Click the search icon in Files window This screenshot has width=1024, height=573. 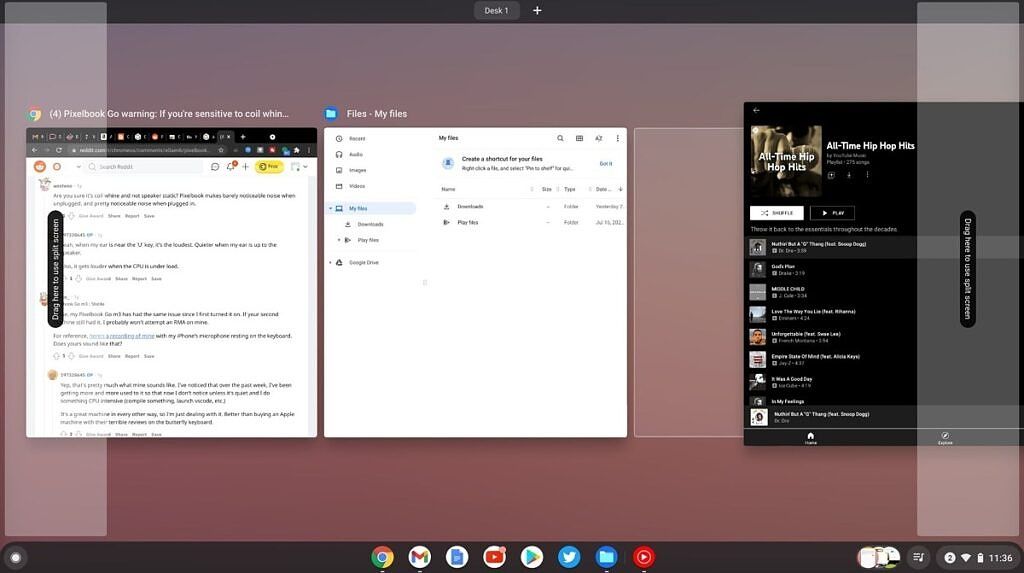click(560, 139)
